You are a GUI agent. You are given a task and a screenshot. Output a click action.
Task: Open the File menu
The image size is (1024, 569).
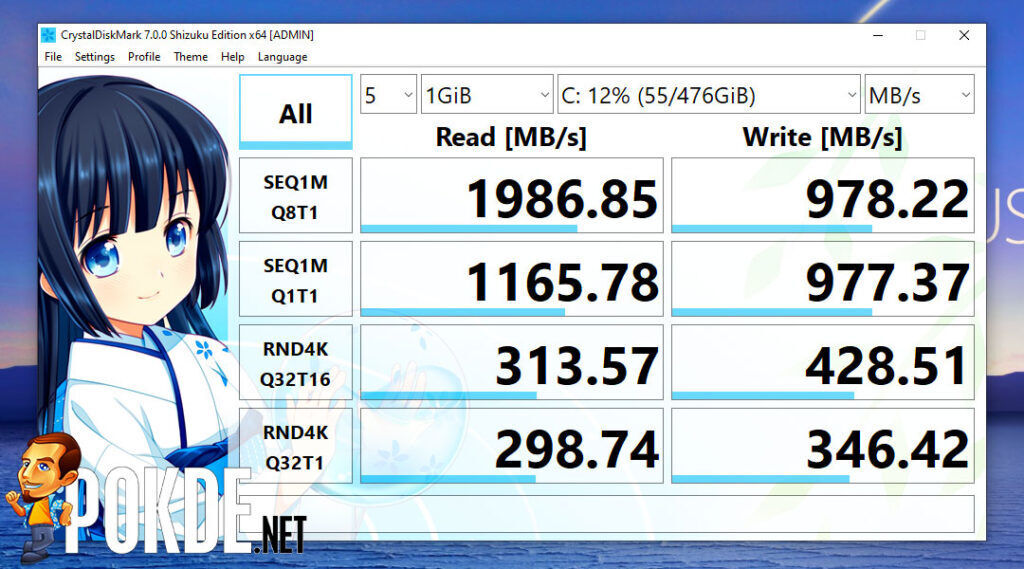[x=53, y=57]
